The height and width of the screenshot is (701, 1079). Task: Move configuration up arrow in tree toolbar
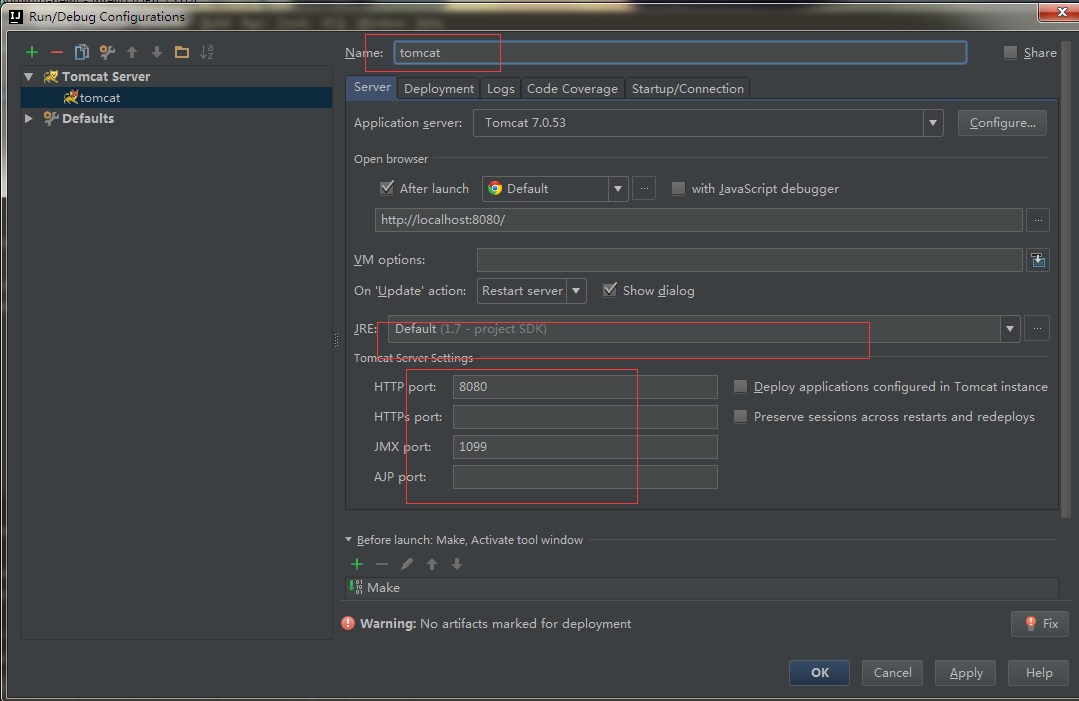pos(132,52)
